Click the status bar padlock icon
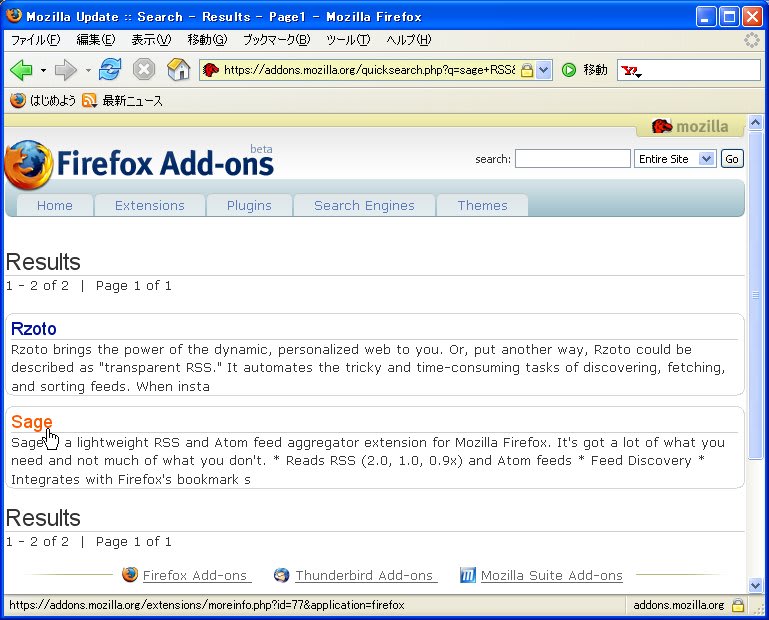 738,605
